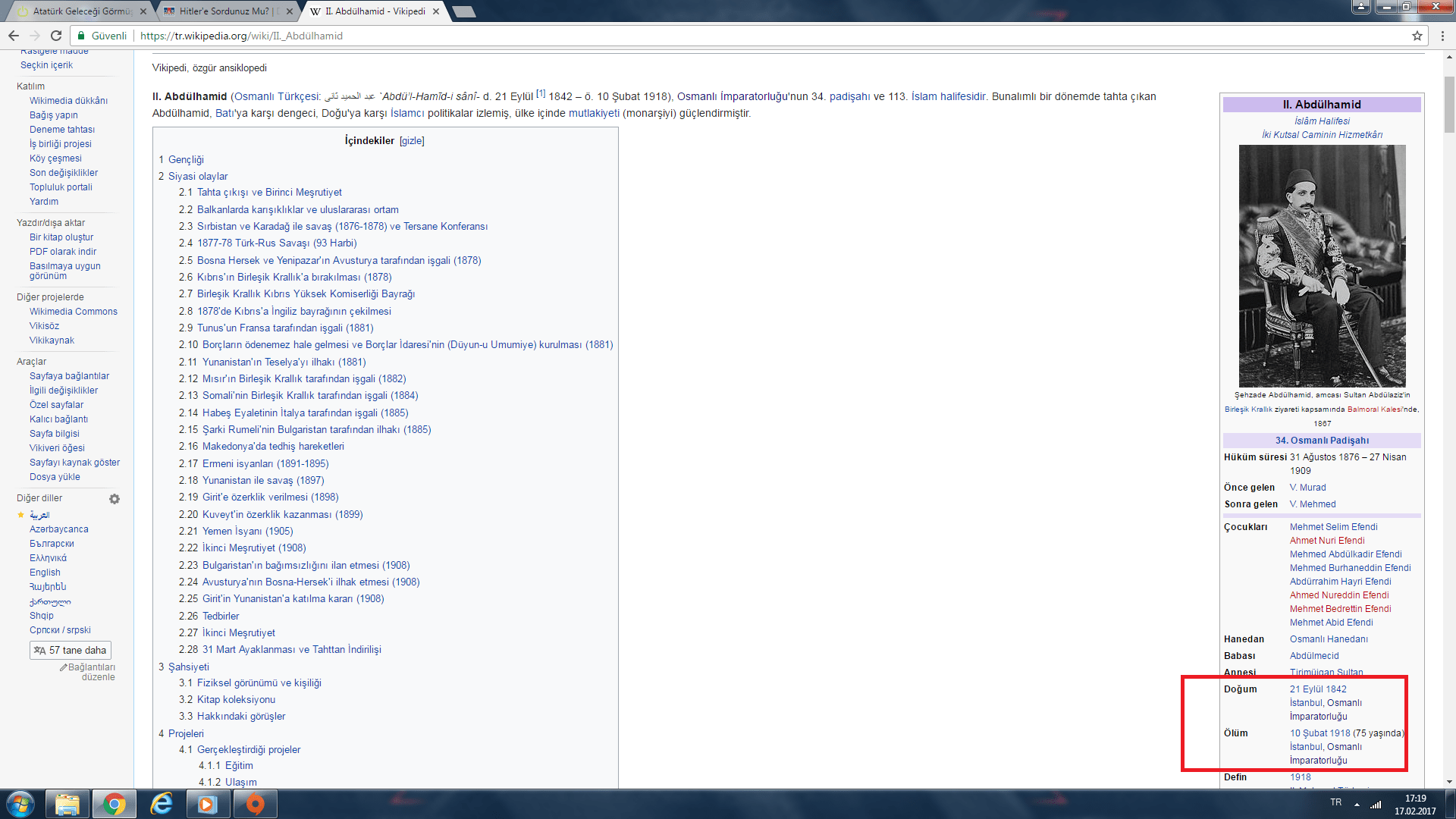This screenshot has height=819, width=1456.
Task: Show hidden system tray icons arrow
Action: pos(1357,804)
